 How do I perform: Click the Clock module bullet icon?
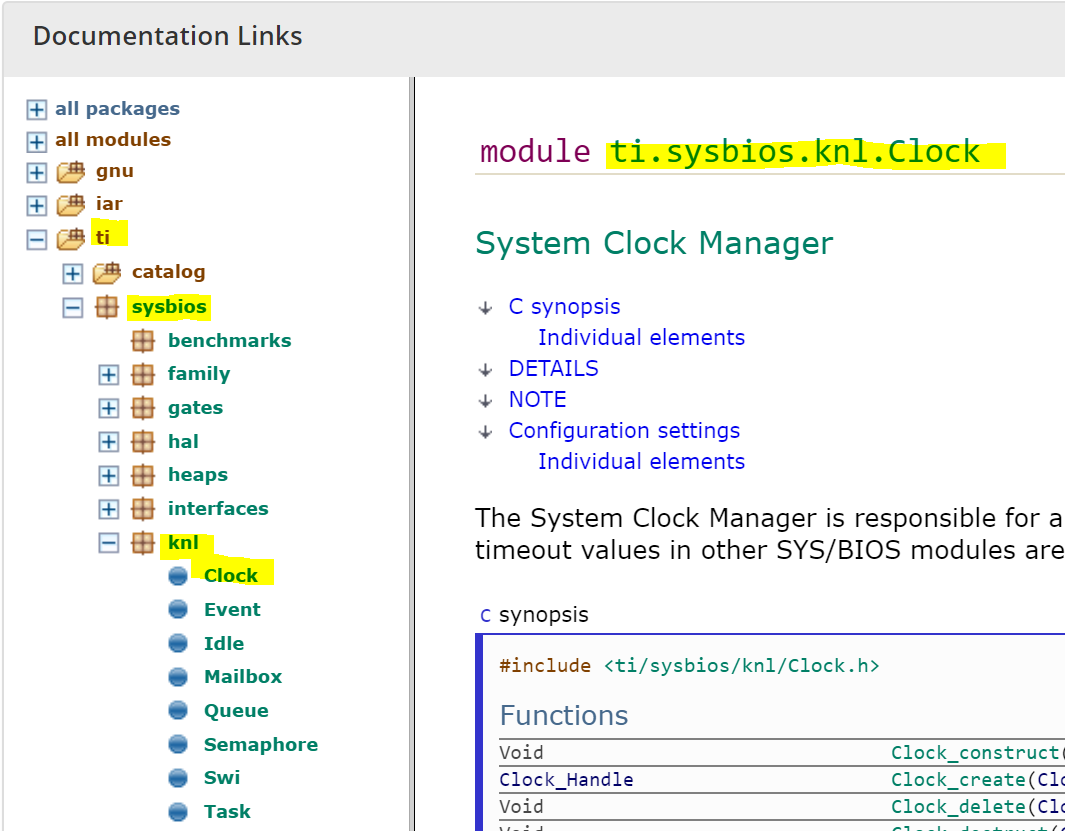[178, 576]
